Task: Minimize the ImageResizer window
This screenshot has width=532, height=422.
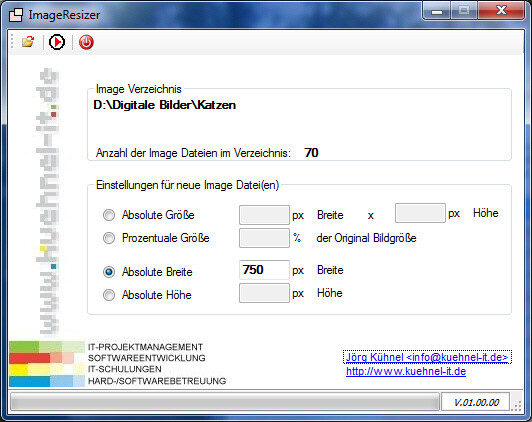Action: (x=437, y=11)
